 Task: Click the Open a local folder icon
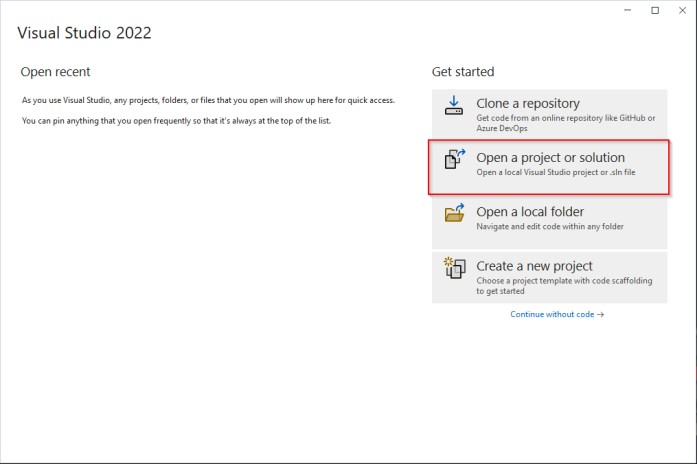point(454,214)
